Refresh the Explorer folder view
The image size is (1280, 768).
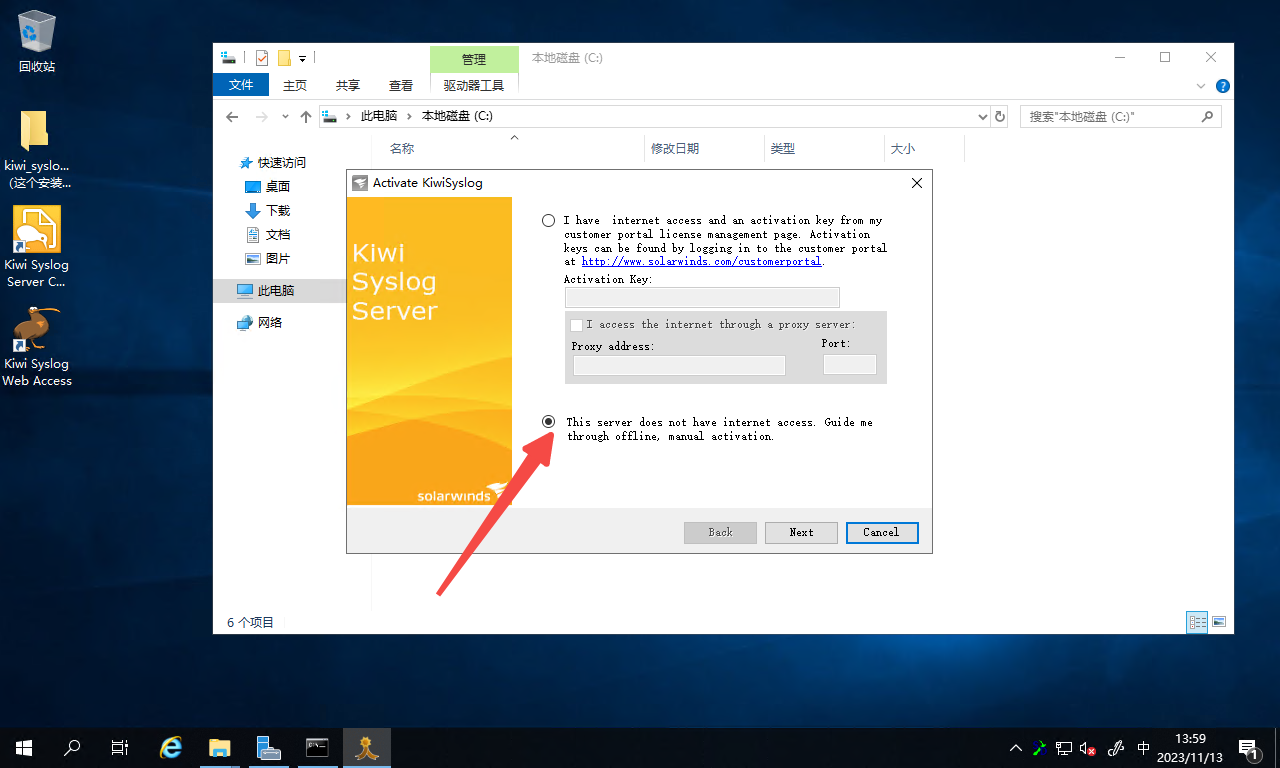tap(1000, 117)
